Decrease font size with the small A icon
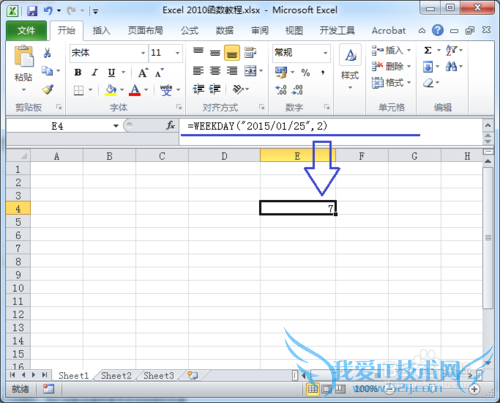 159,72
